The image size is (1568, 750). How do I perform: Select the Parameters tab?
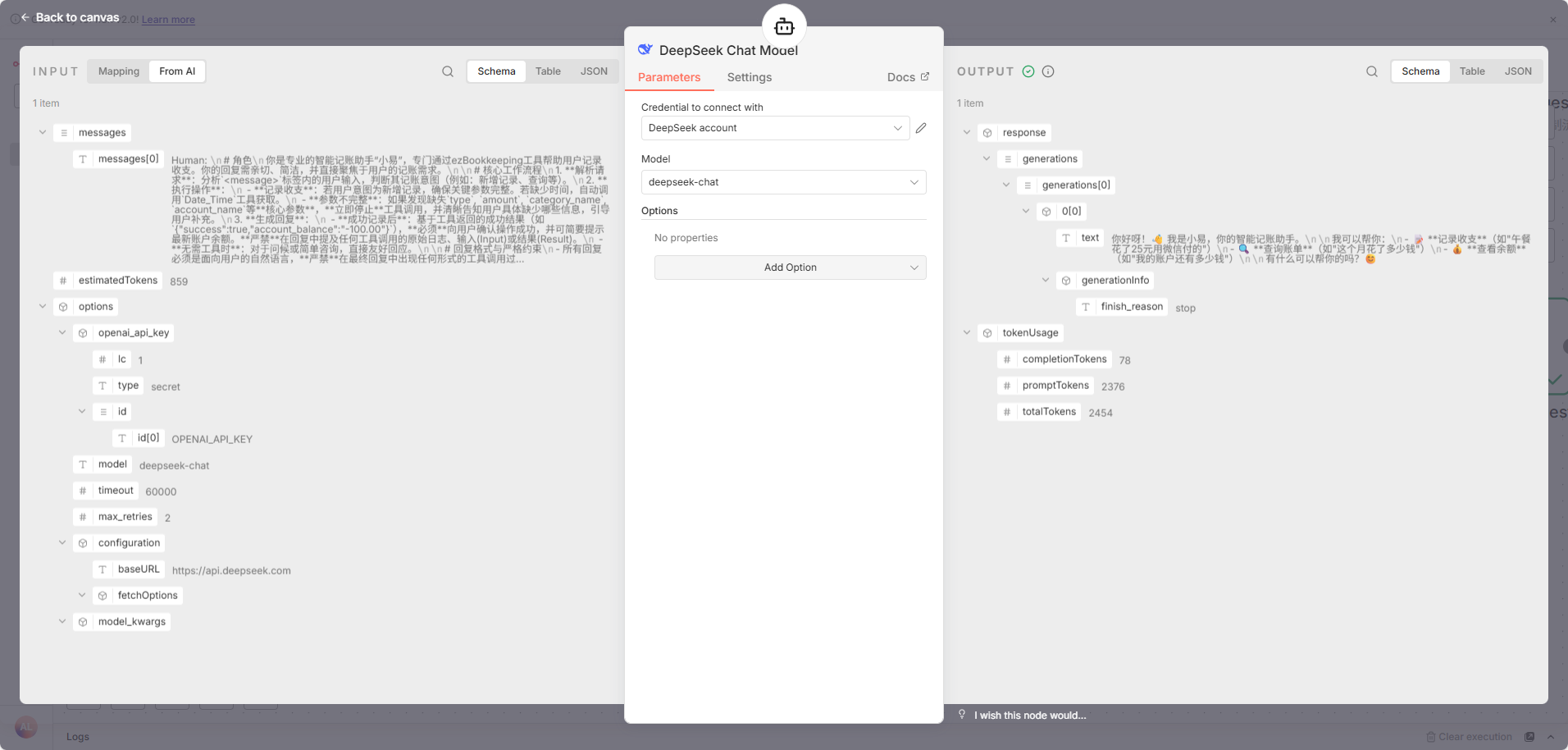[x=669, y=77]
